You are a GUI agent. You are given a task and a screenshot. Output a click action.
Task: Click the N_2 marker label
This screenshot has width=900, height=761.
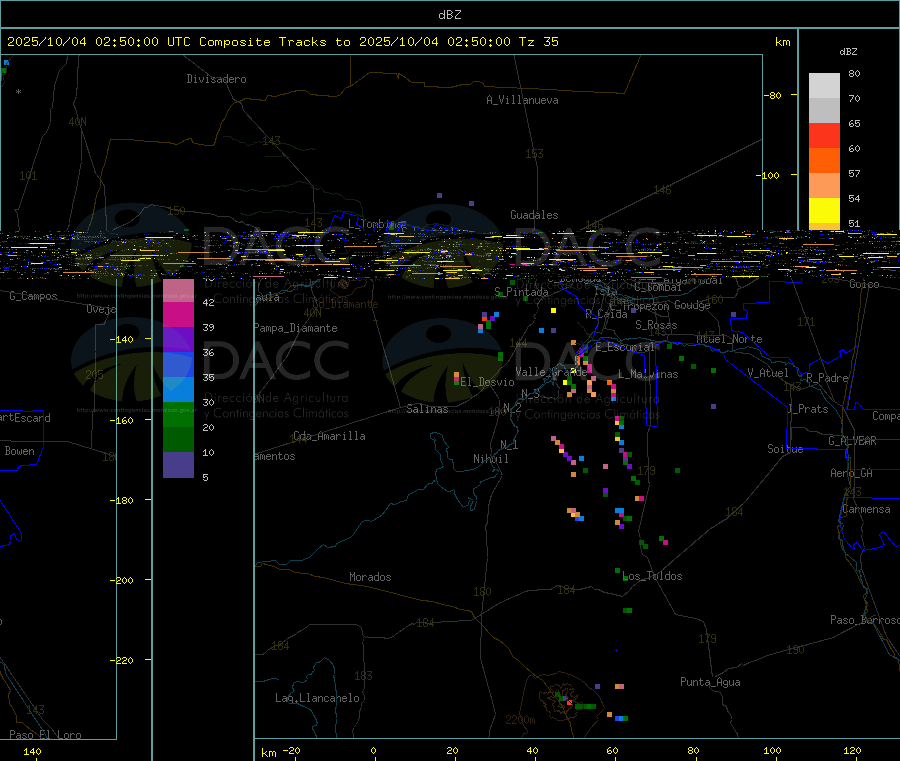512,407
